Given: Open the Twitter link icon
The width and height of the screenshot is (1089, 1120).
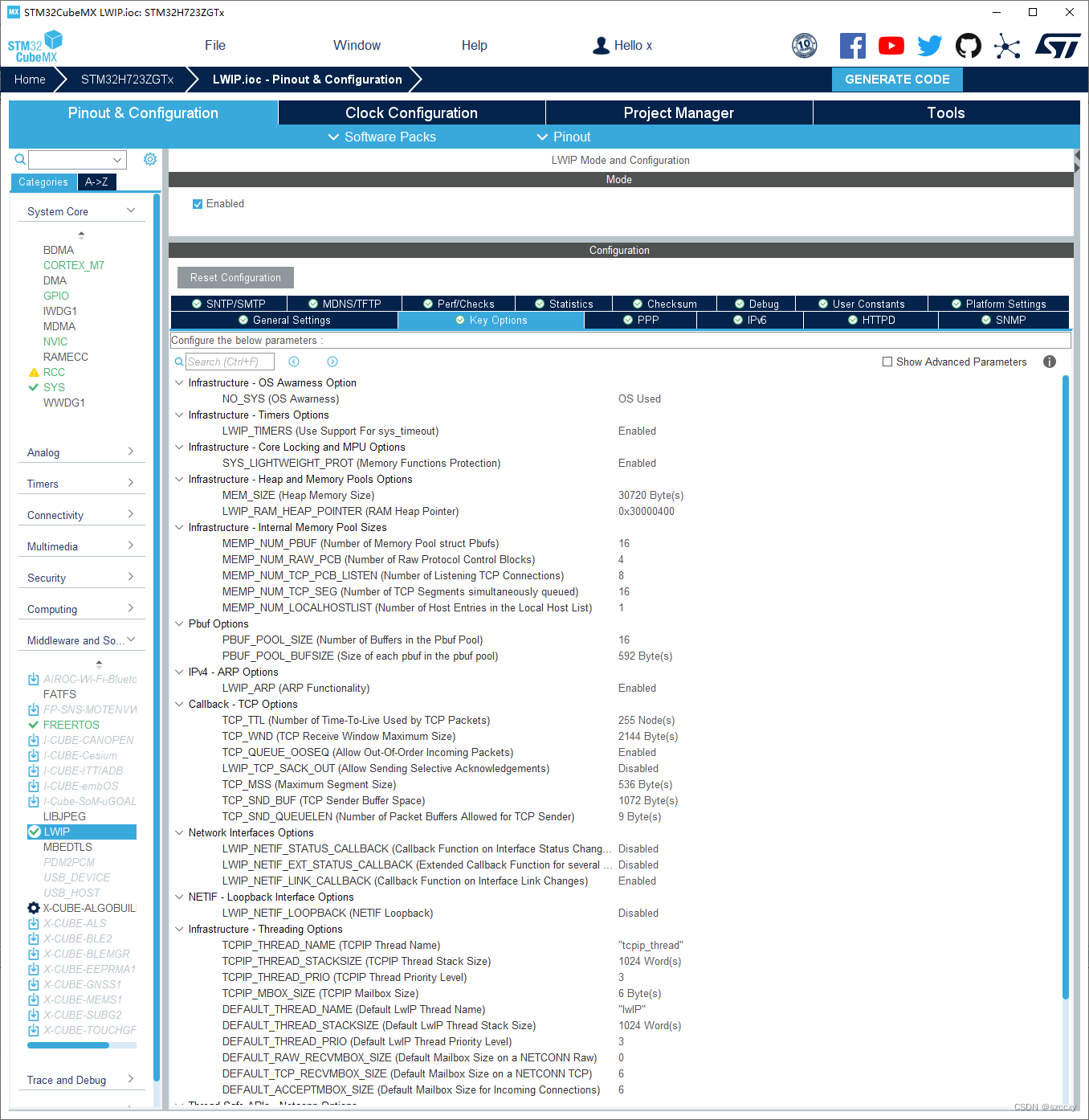Looking at the screenshot, I should coord(930,46).
